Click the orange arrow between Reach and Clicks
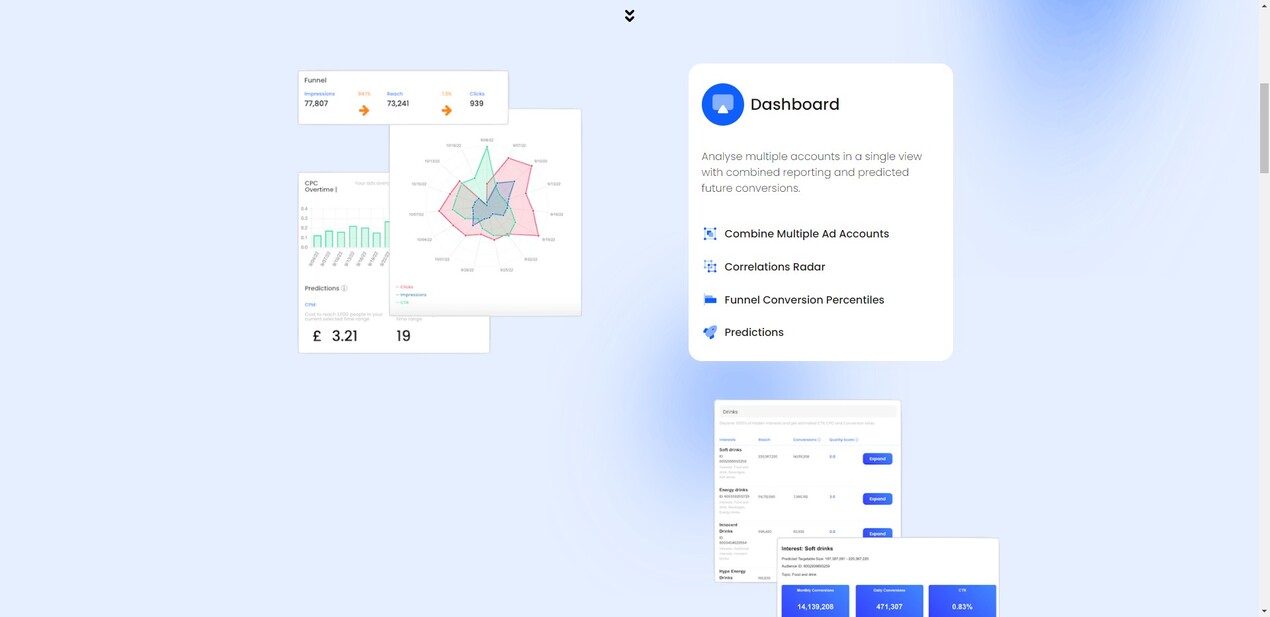Viewport: 1270px width, 617px height. click(446, 110)
